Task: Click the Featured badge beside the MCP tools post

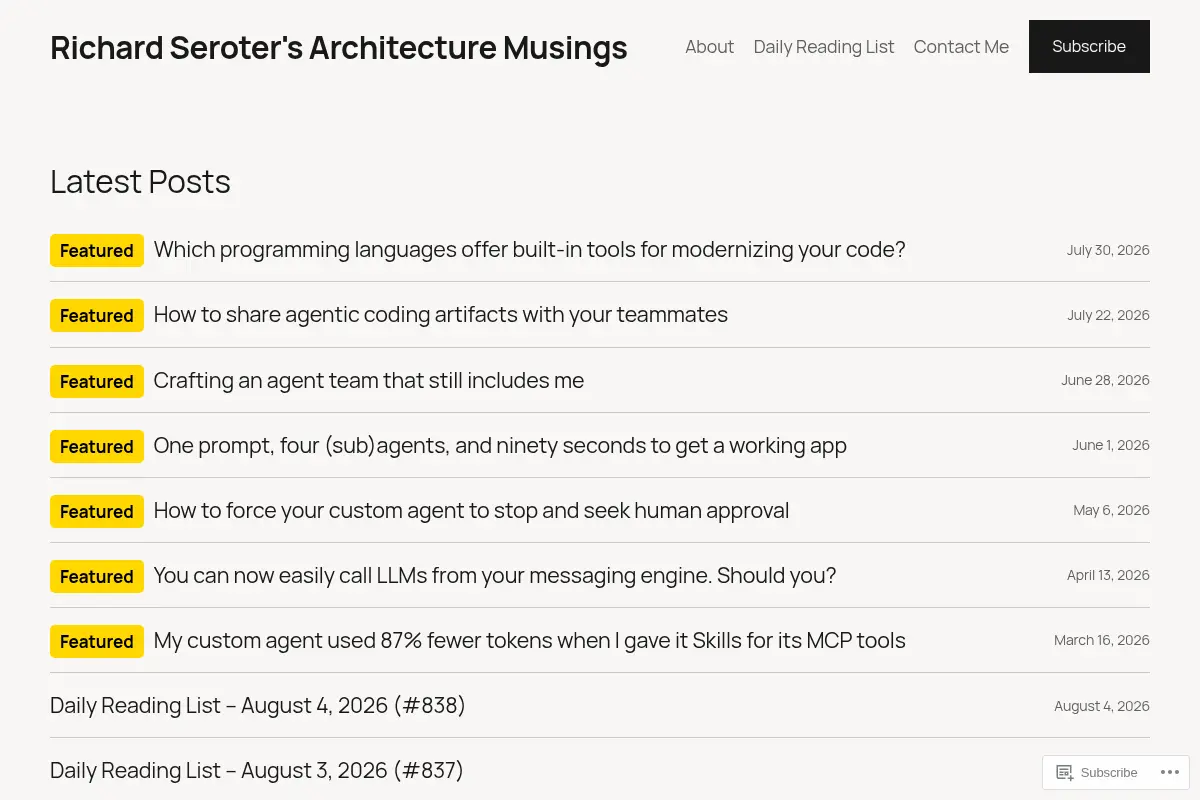Action: pyautogui.click(x=97, y=641)
